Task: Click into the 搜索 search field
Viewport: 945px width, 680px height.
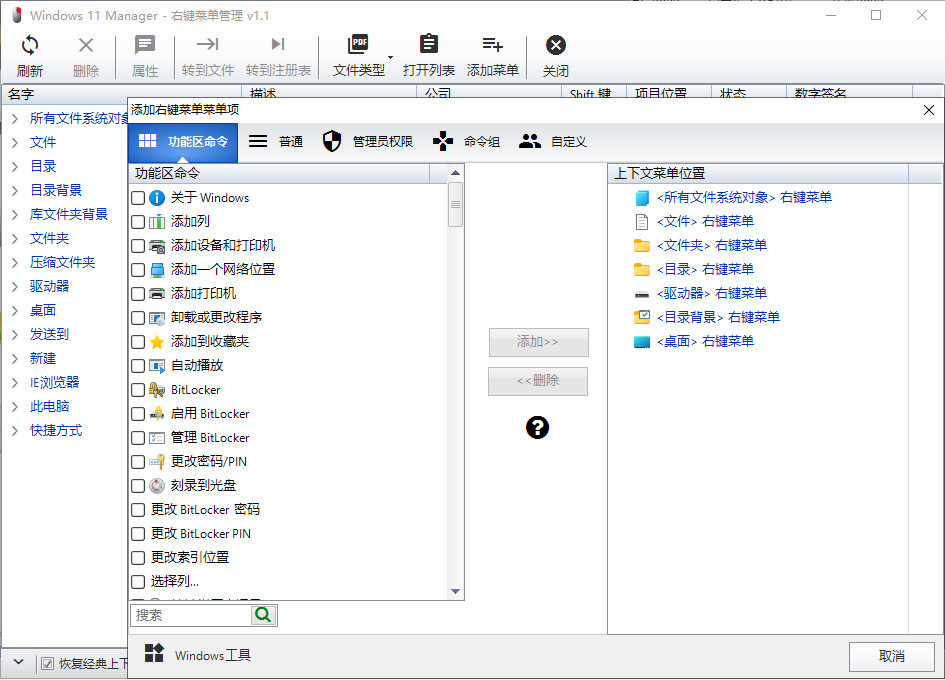Action: tap(190, 615)
